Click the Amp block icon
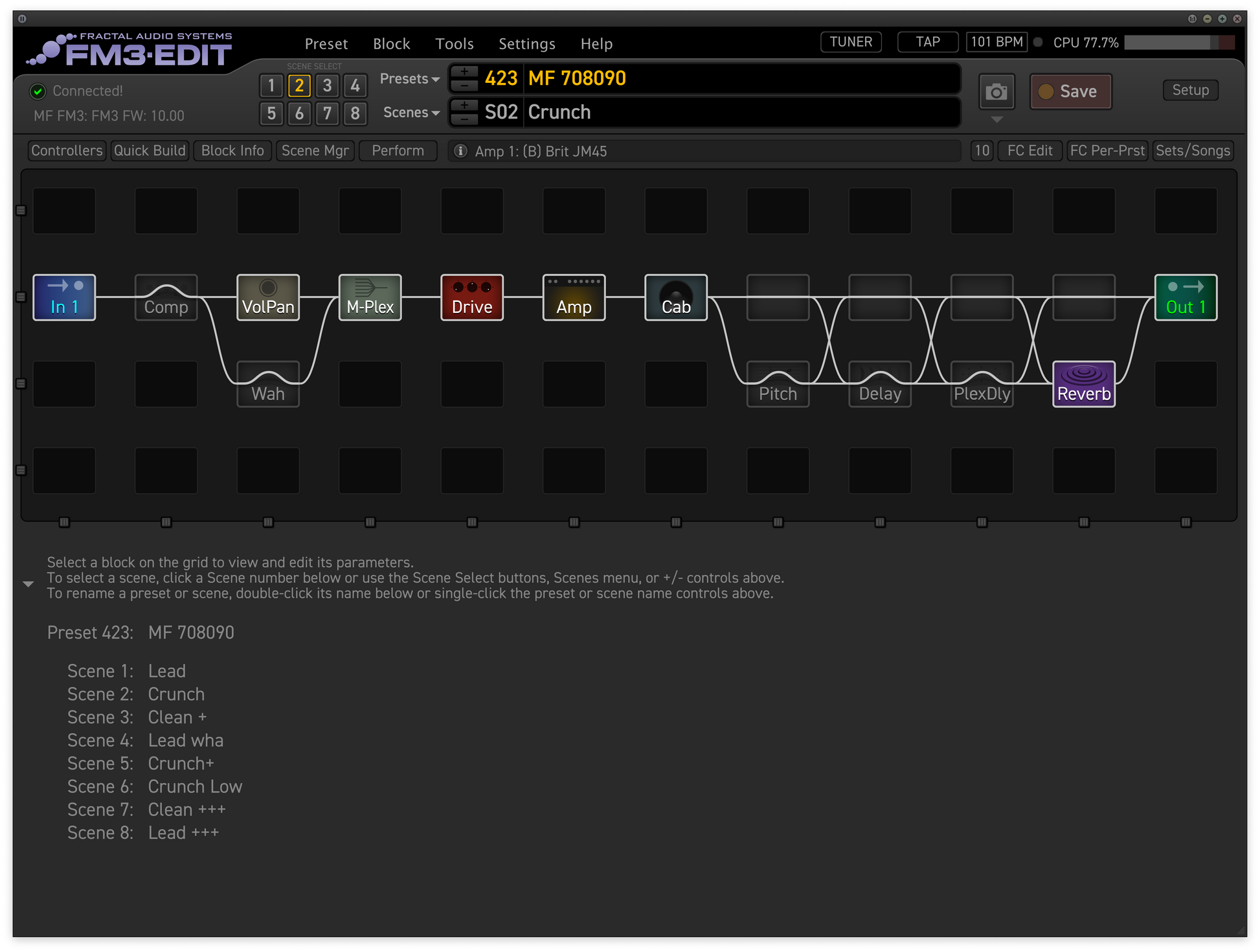 click(x=574, y=297)
